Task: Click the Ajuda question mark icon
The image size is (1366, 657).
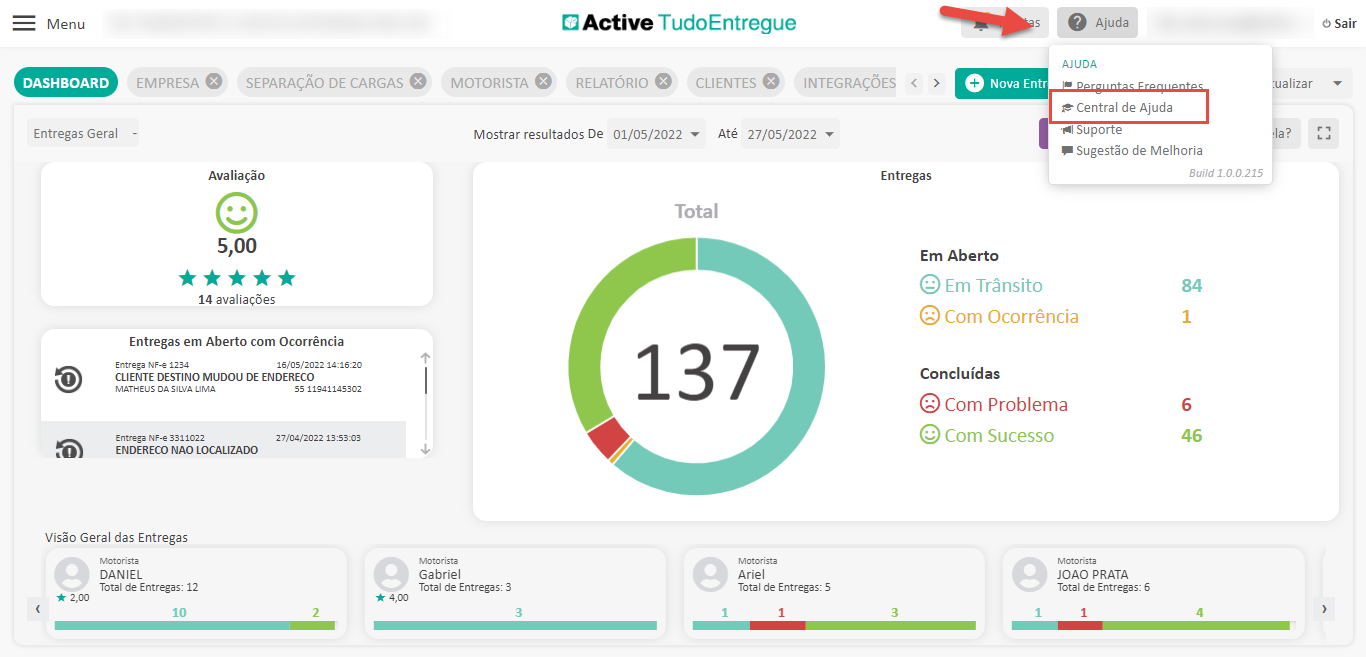Action: (x=1077, y=22)
